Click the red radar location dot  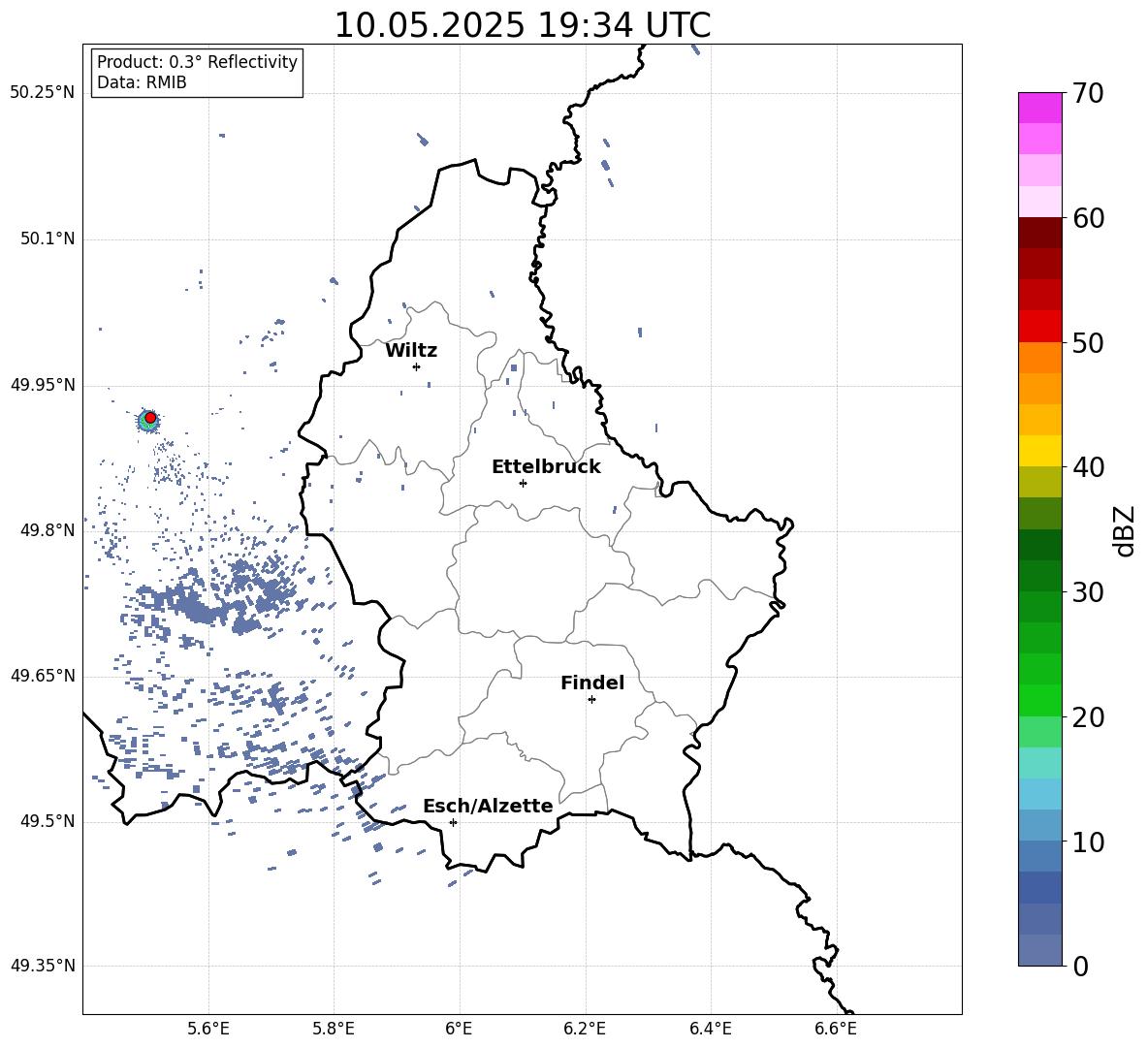point(150,418)
